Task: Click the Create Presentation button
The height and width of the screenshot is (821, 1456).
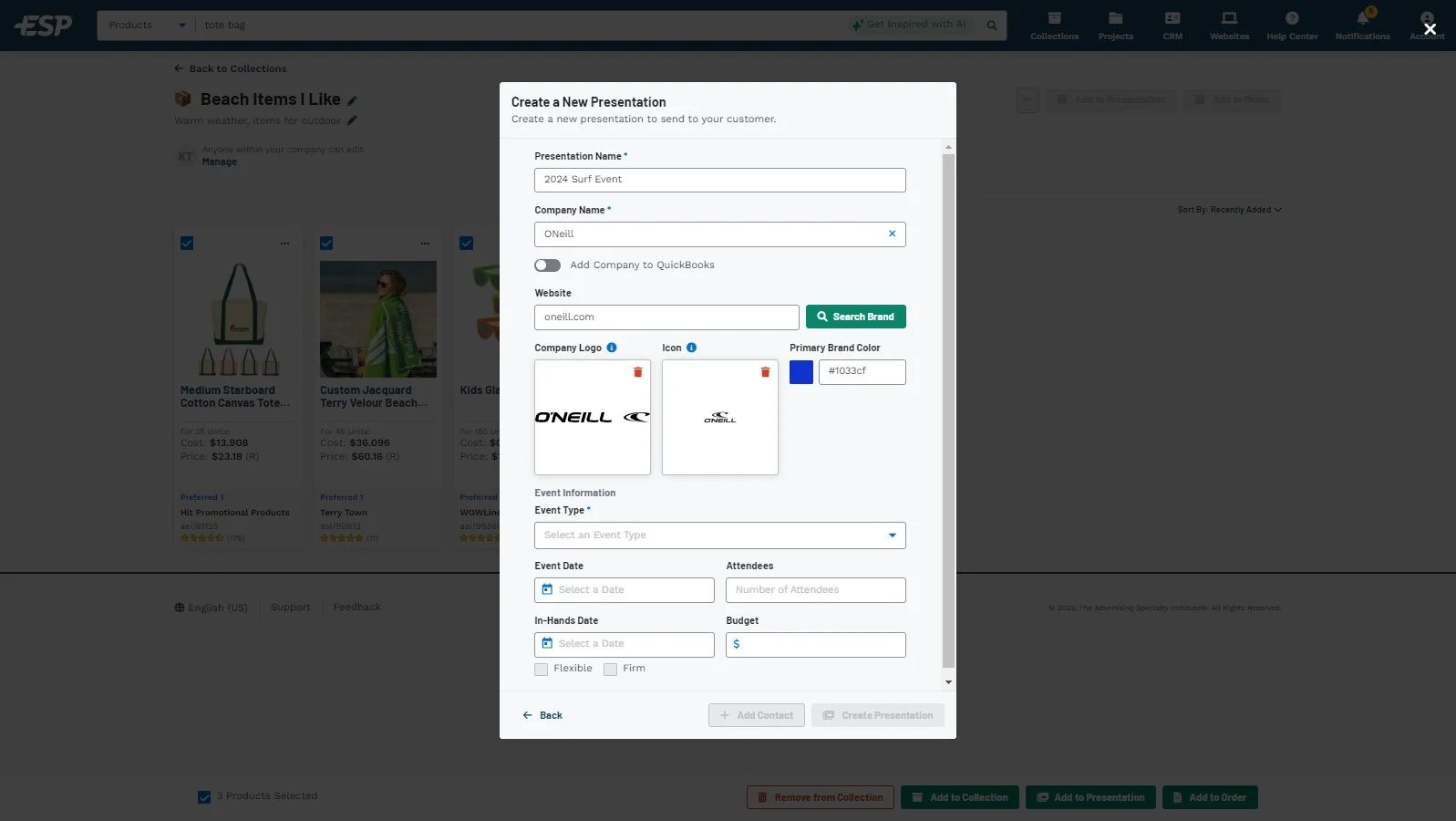Action: click(878, 715)
